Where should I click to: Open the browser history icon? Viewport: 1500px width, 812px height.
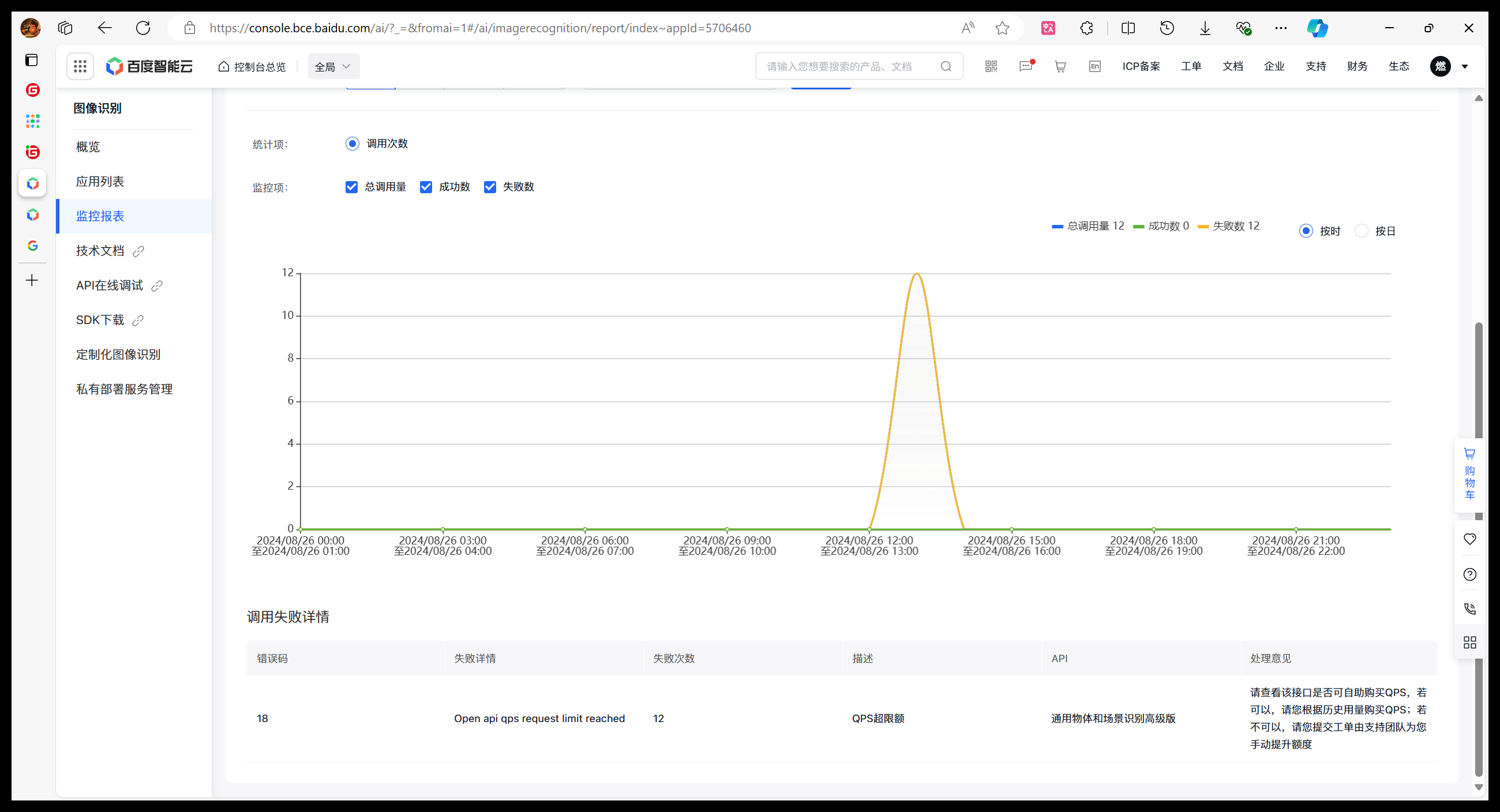point(1167,28)
